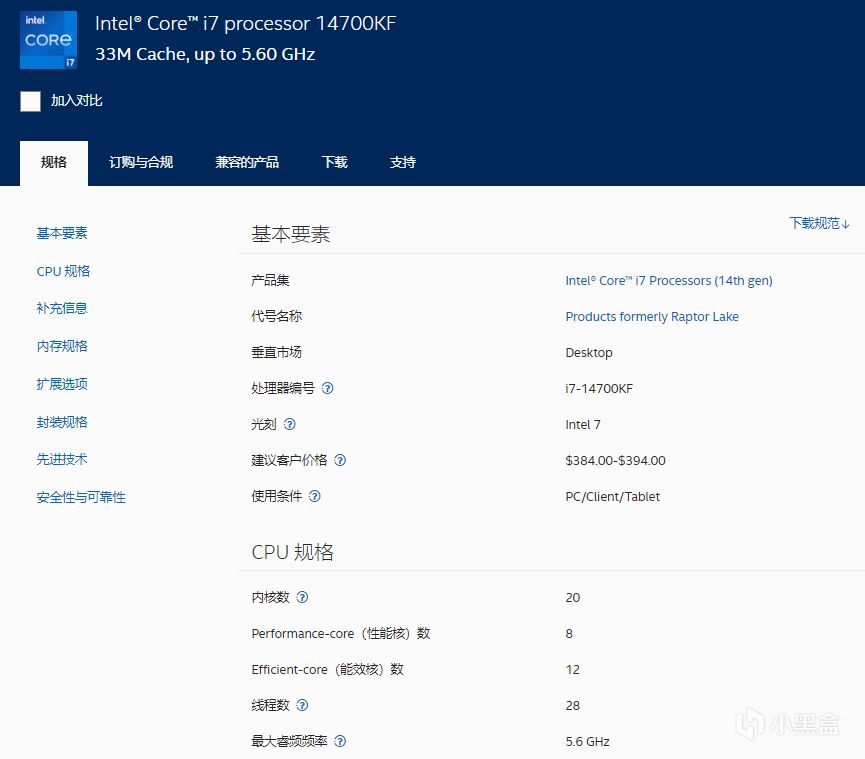Open help icon next to 使用条件

point(314,496)
